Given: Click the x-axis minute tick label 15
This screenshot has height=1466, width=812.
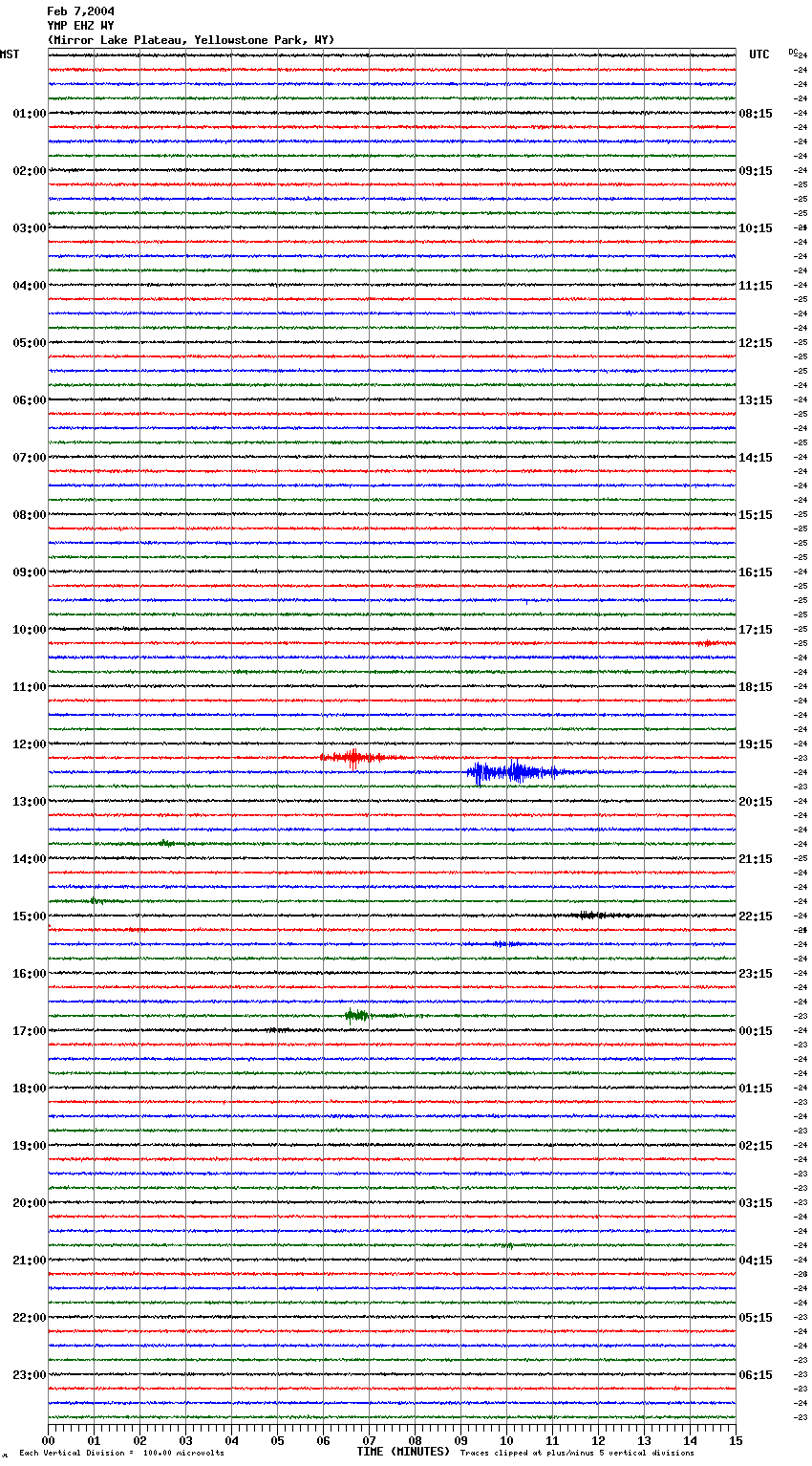Looking at the screenshot, I should (x=736, y=1440).
